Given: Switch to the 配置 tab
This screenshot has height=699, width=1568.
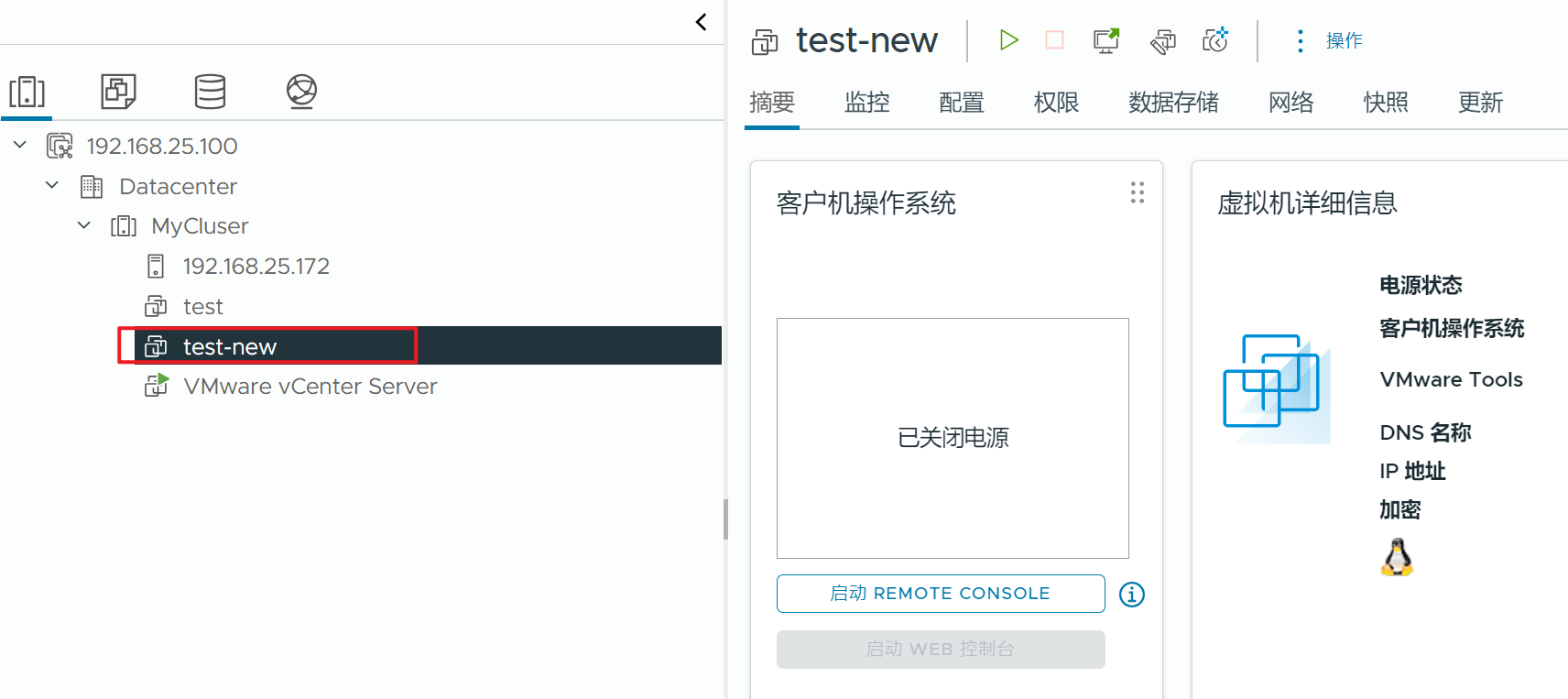Looking at the screenshot, I should coord(961,102).
